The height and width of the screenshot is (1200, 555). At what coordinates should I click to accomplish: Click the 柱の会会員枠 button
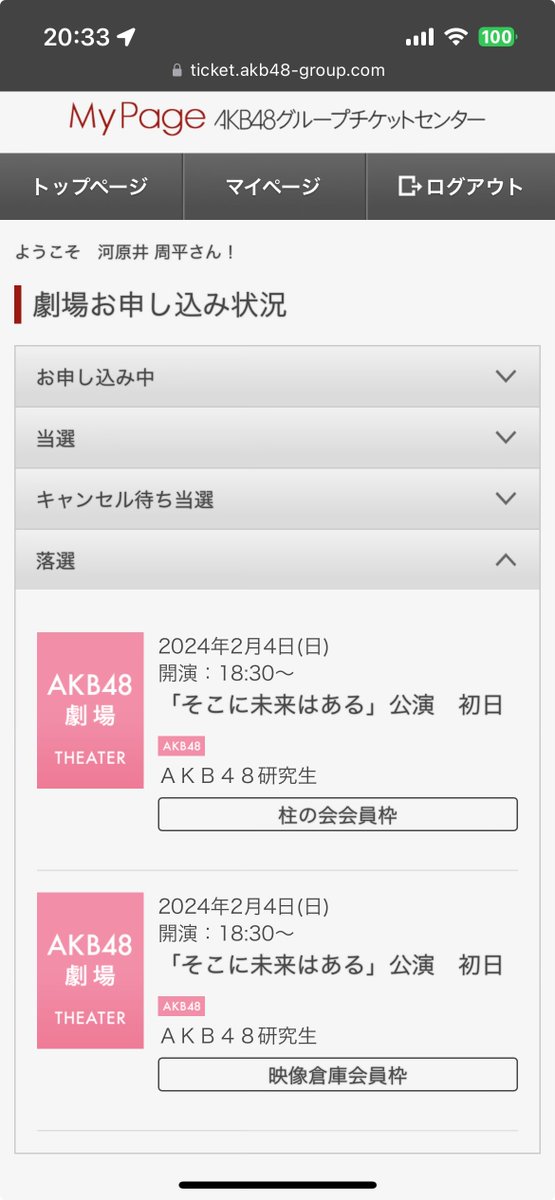[x=338, y=815]
